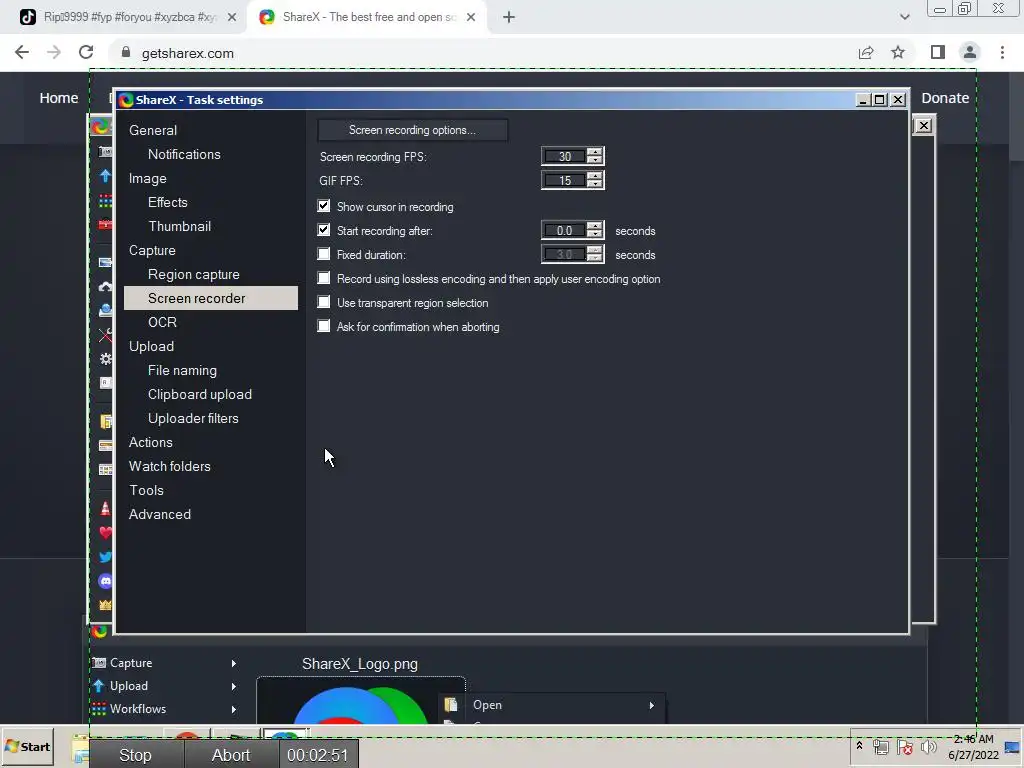Uncheck Start recording after
The height and width of the screenshot is (768, 1024).
(x=324, y=230)
